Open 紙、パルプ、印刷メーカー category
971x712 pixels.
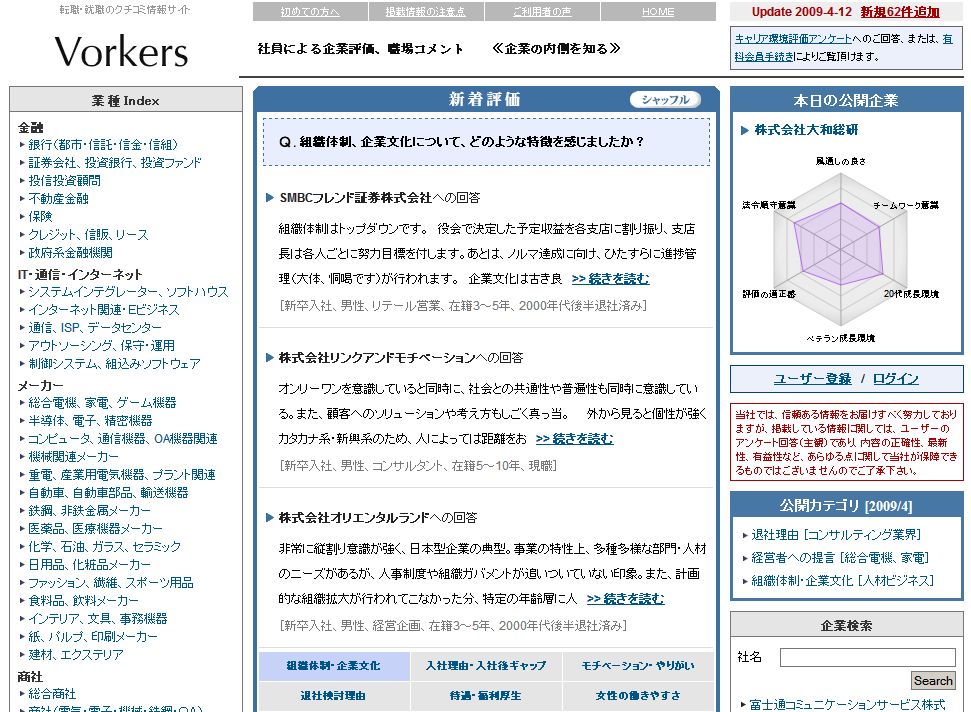click(x=93, y=636)
